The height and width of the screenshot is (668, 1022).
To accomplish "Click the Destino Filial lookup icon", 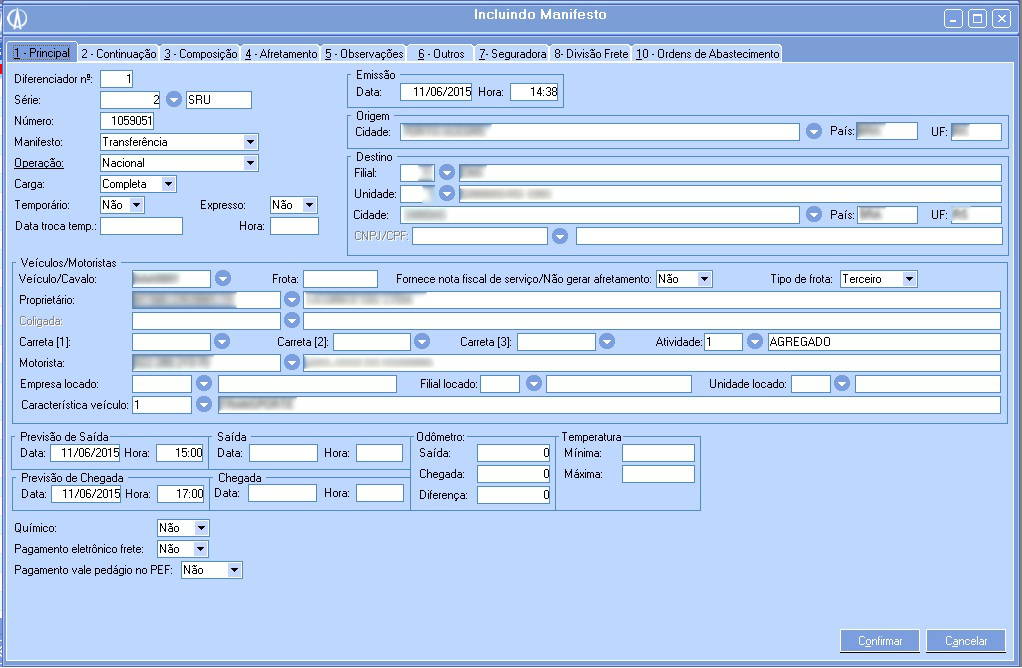I will coord(446,173).
